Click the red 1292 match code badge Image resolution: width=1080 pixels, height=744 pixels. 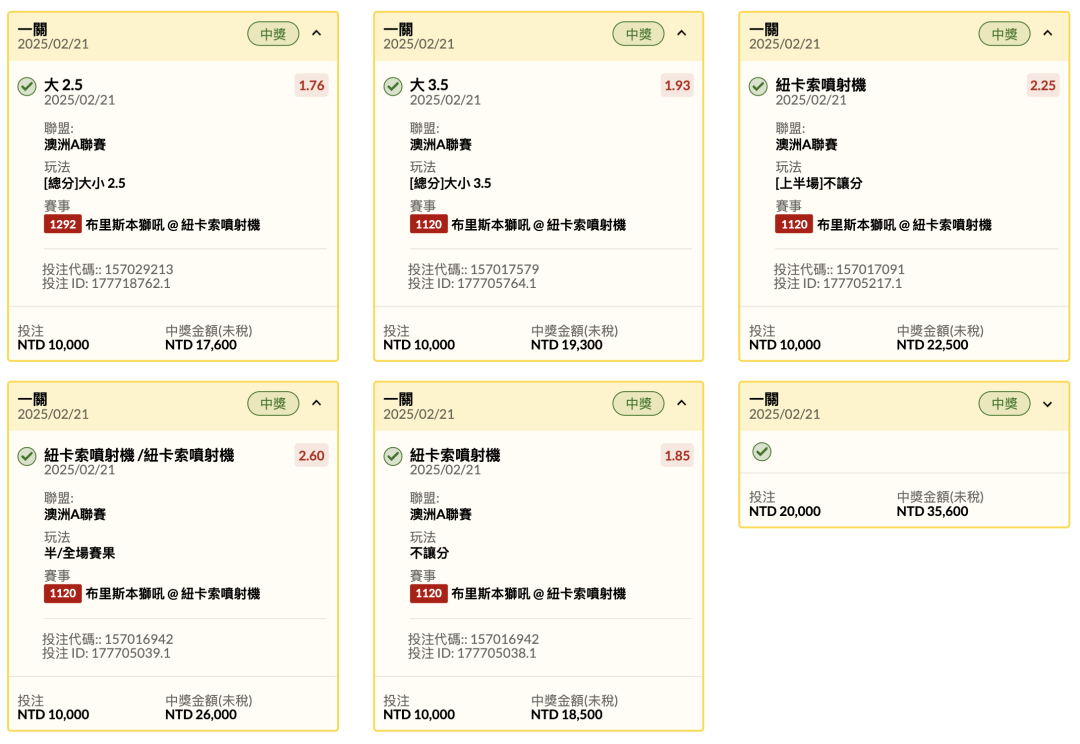63,224
